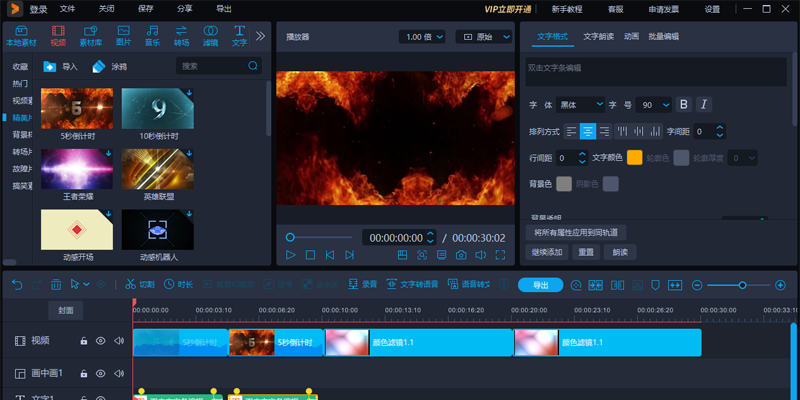Switch to the 文字朗读 tab
The height and width of the screenshot is (400, 800).
coord(598,36)
